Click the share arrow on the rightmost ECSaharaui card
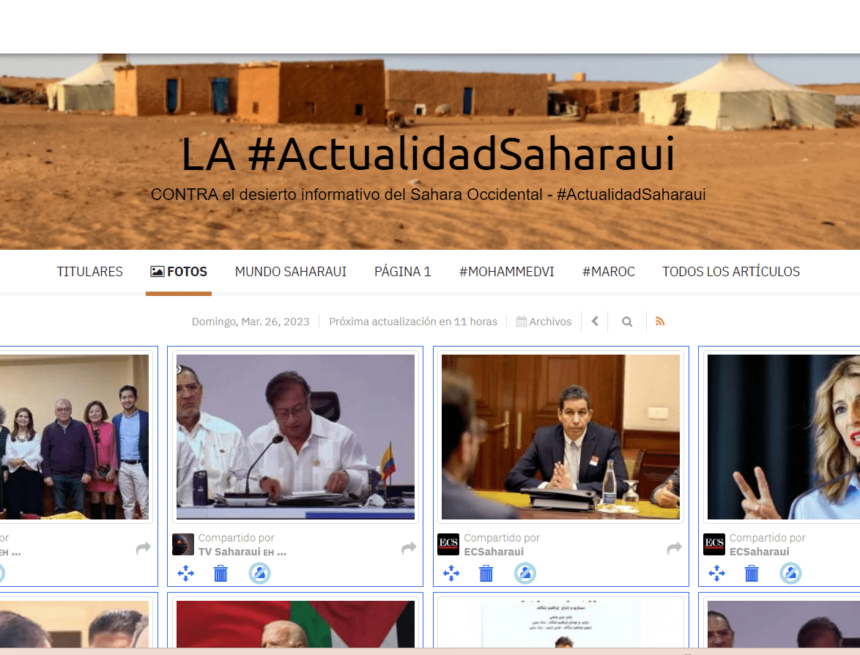 (855, 548)
